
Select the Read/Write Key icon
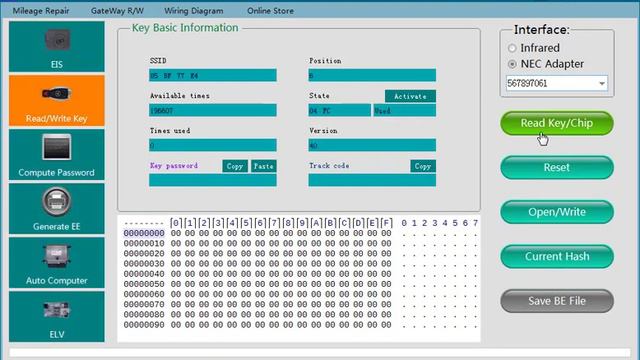(57, 100)
